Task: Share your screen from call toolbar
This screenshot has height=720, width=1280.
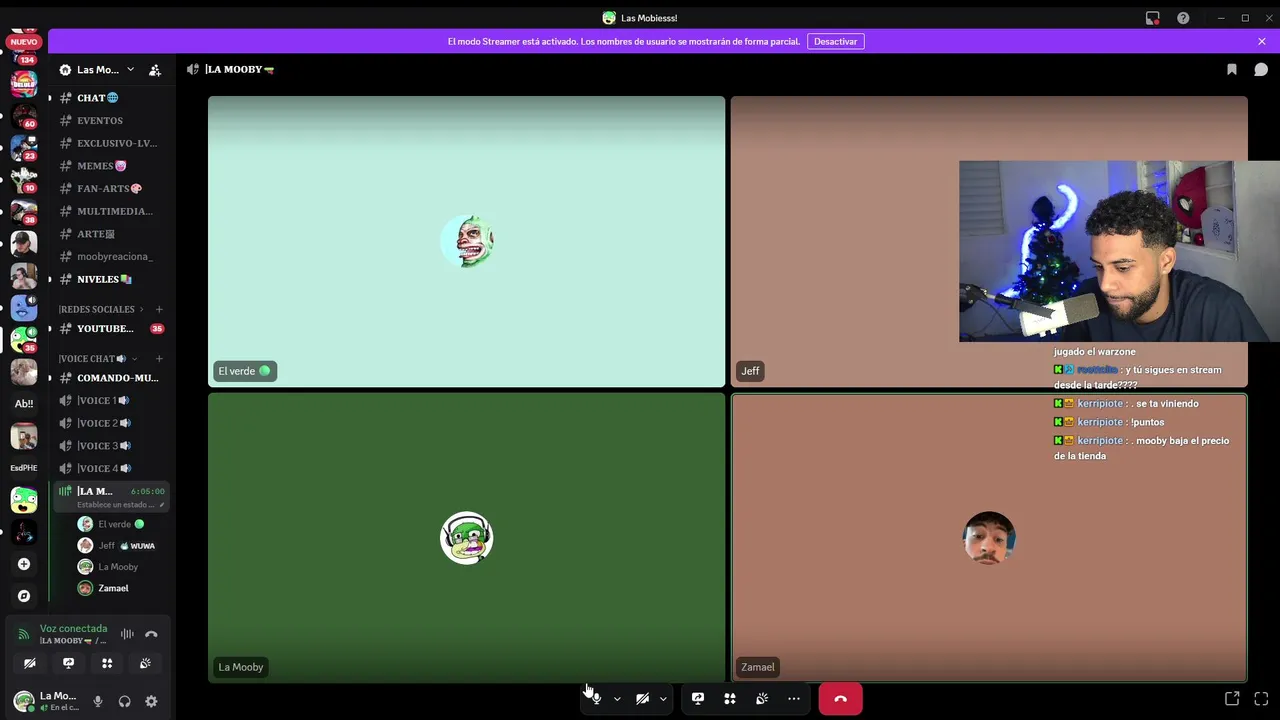Action: (x=698, y=699)
